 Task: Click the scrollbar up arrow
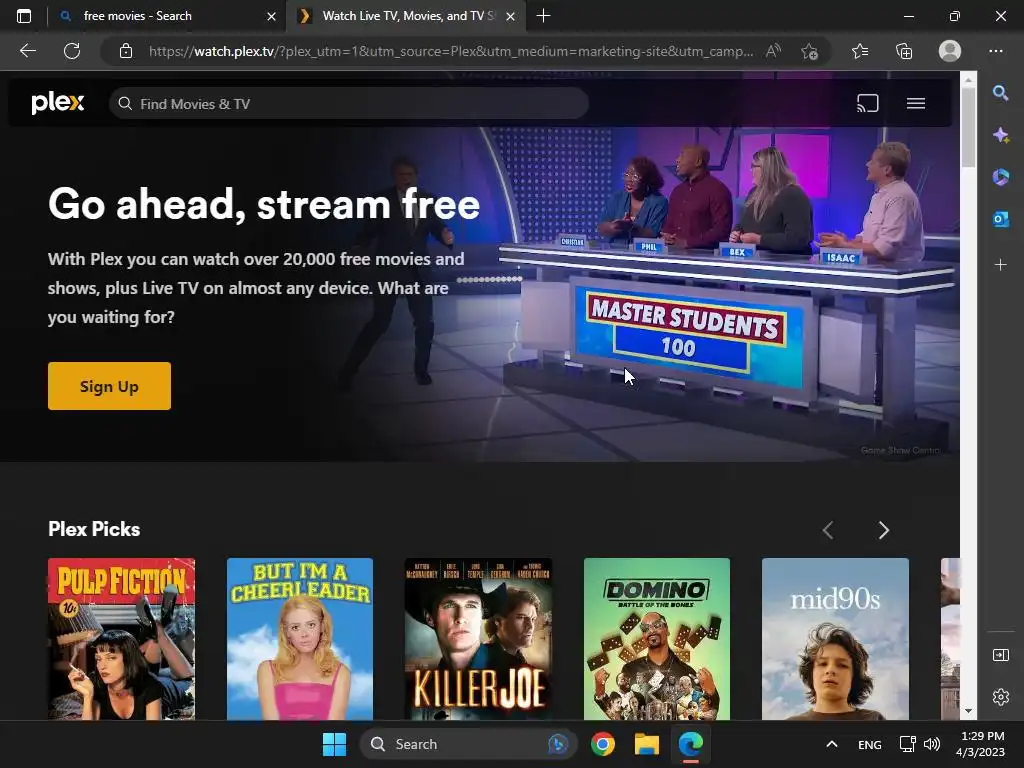tap(968, 80)
